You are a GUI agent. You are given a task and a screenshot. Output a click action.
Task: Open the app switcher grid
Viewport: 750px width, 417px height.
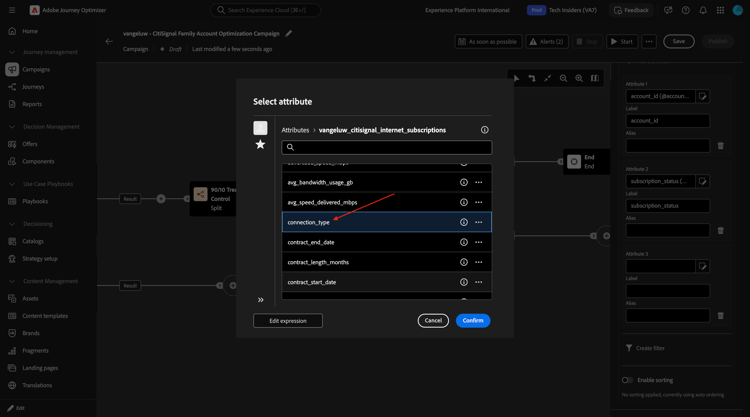[720, 10]
